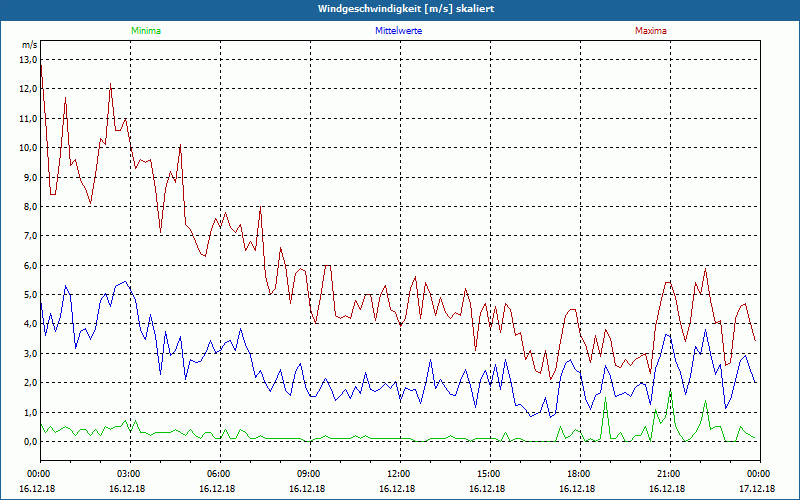800x500 pixels.
Task: Click the 13,0 value on the y-axis
Action: tap(29, 60)
